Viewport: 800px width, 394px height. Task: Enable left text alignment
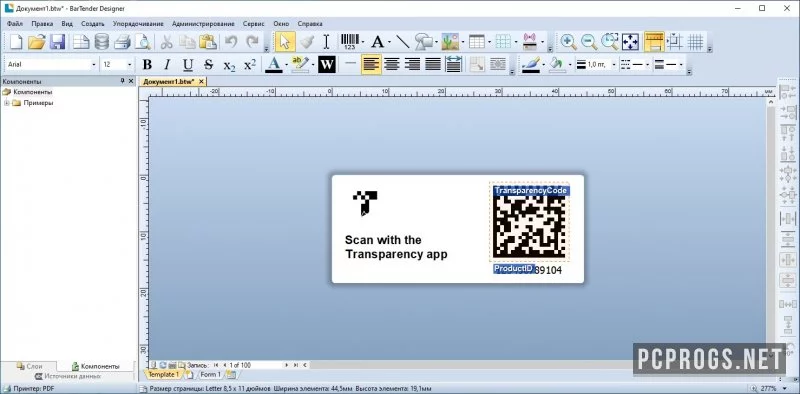coord(371,65)
